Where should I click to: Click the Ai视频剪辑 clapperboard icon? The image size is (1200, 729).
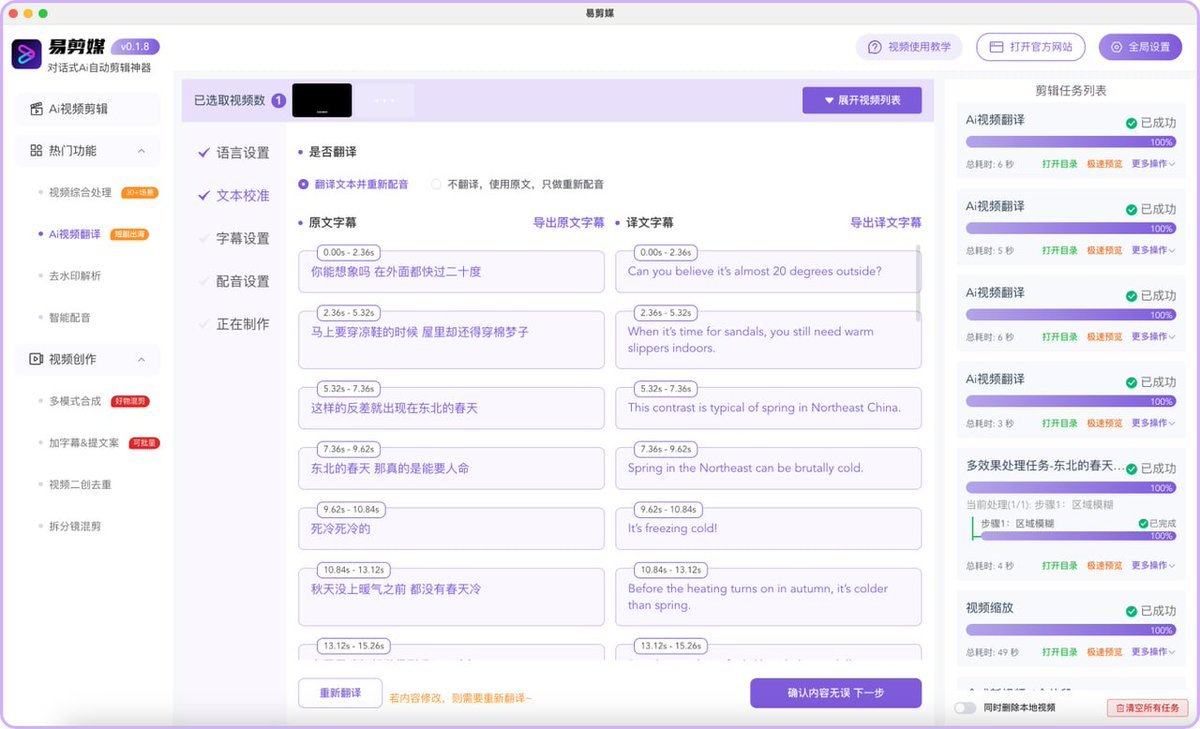(x=36, y=109)
